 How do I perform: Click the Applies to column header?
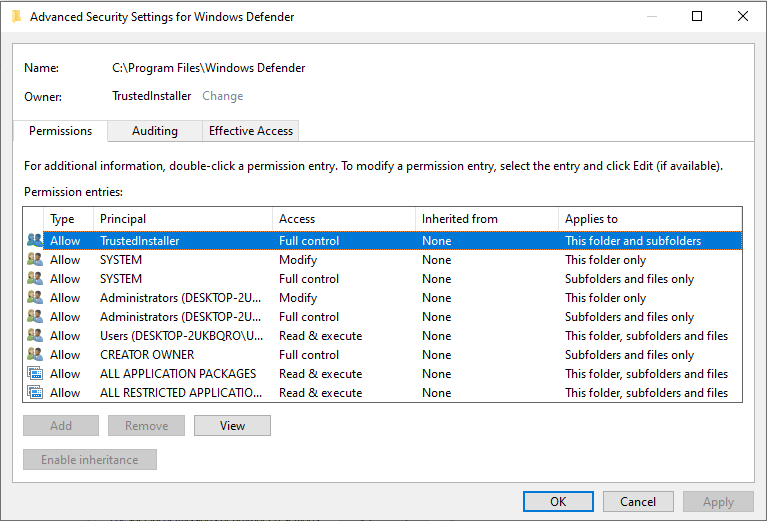click(x=650, y=219)
